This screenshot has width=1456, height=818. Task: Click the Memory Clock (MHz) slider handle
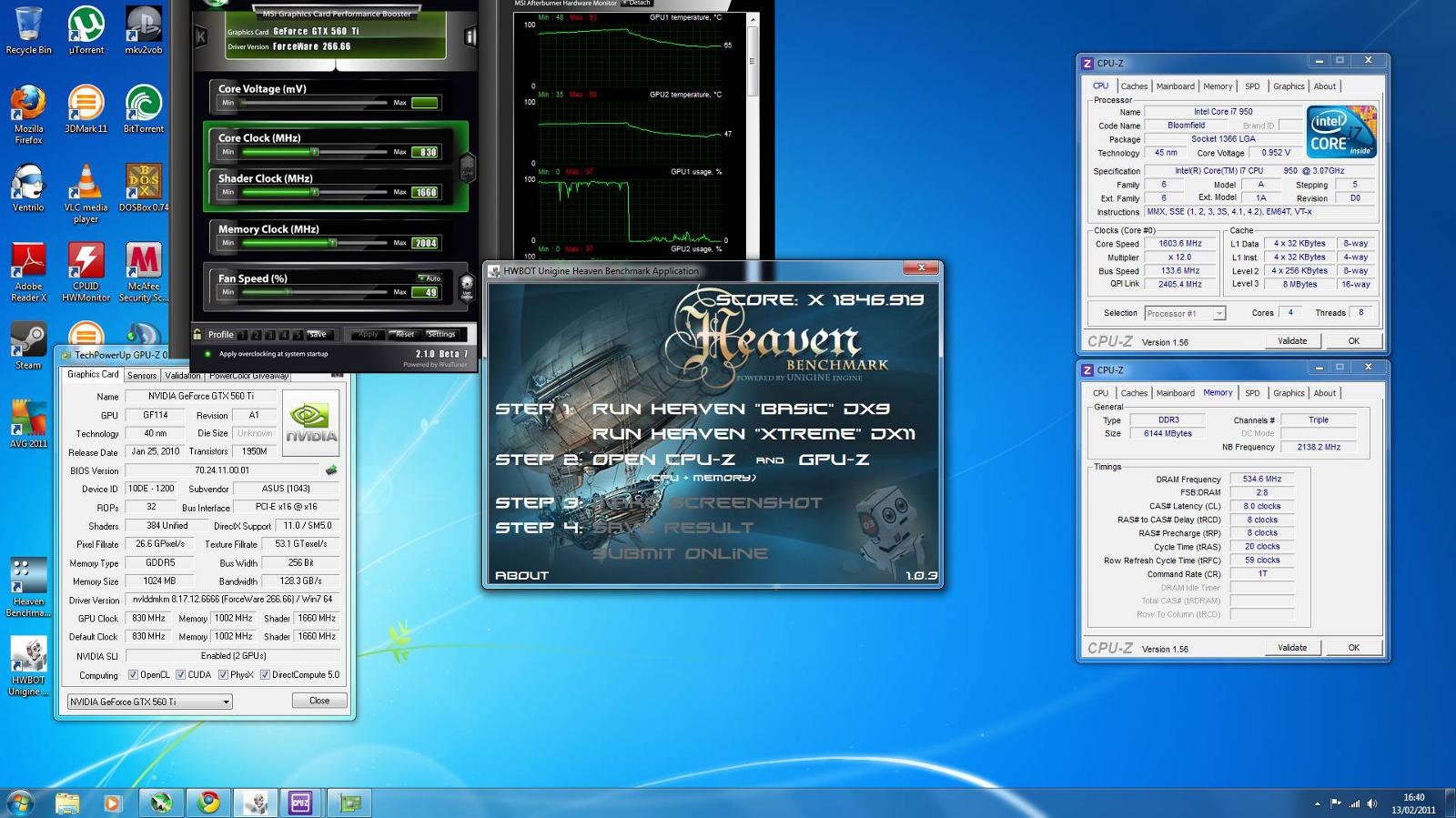[x=333, y=243]
